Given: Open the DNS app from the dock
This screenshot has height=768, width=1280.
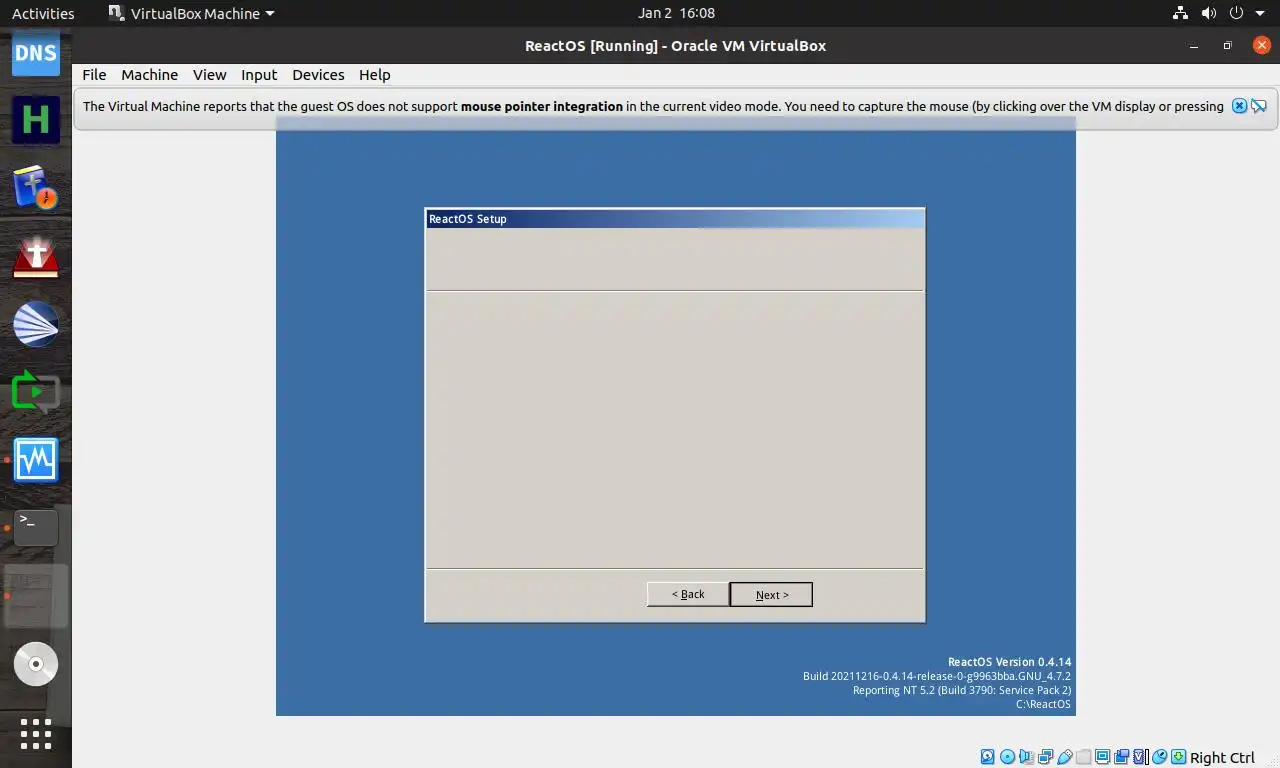Looking at the screenshot, I should pos(36,54).
